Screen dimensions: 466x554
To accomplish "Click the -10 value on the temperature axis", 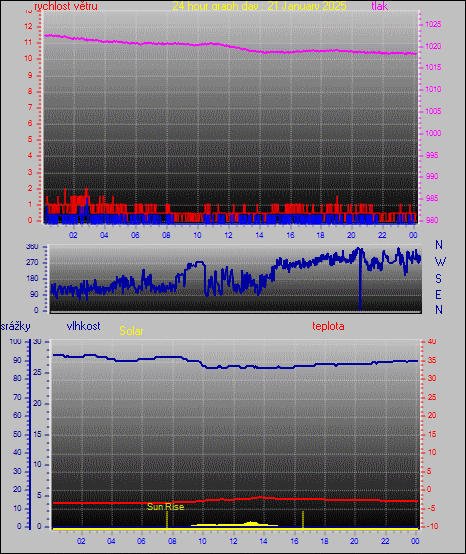I will coord(432,526).
